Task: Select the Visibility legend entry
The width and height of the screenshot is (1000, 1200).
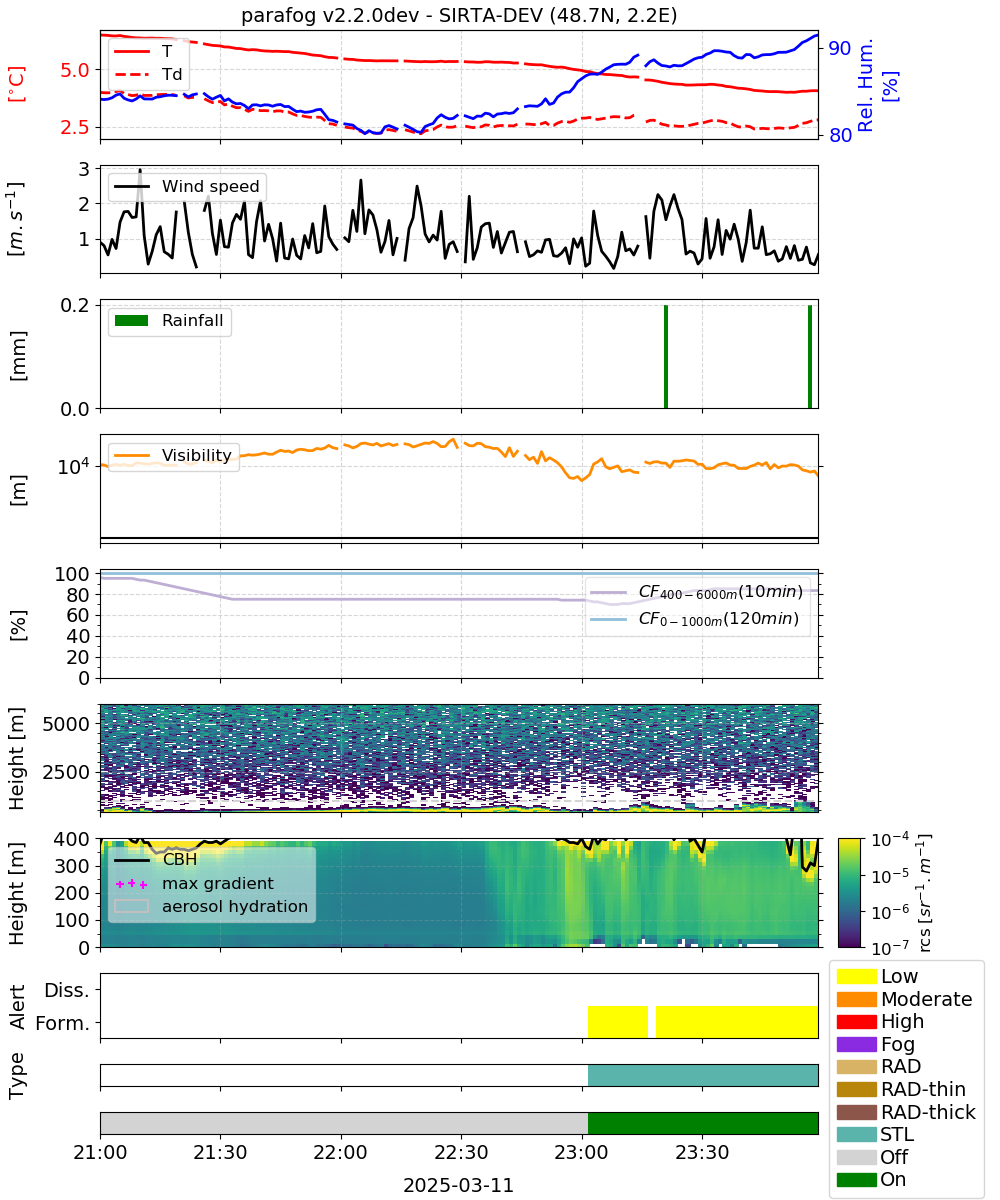Action: [173, 456]
